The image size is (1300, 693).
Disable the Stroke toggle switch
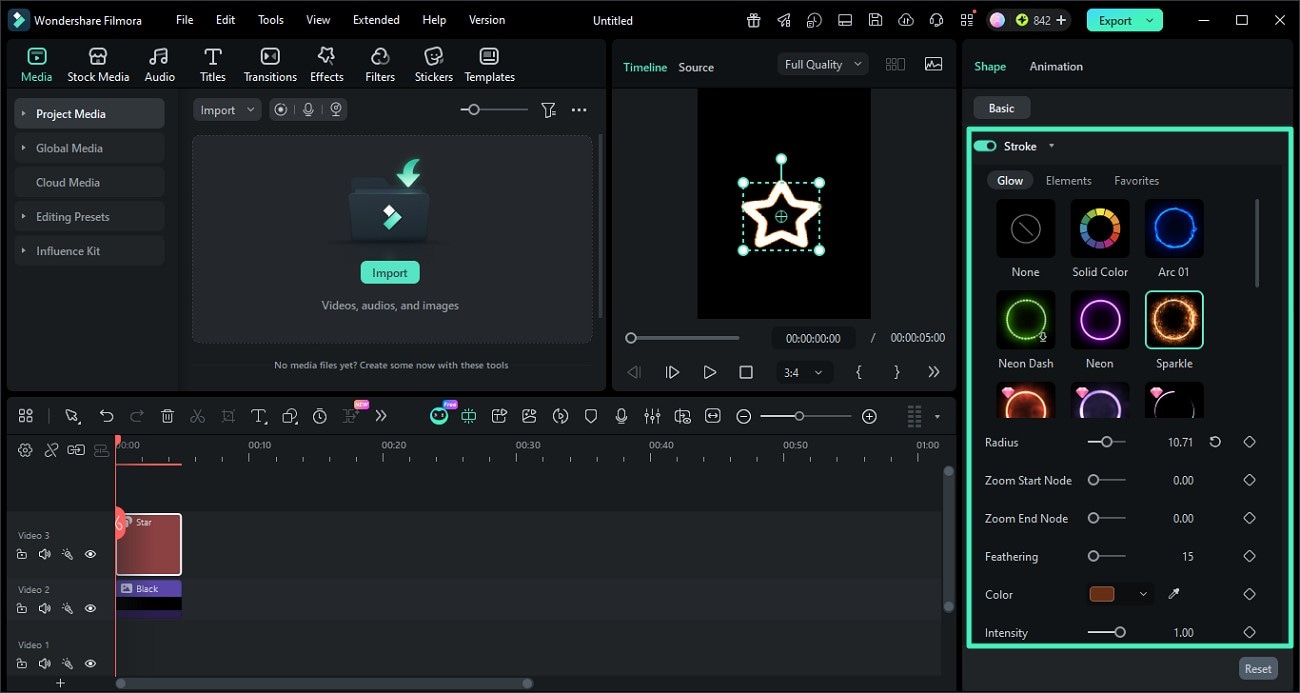point(985,146)
